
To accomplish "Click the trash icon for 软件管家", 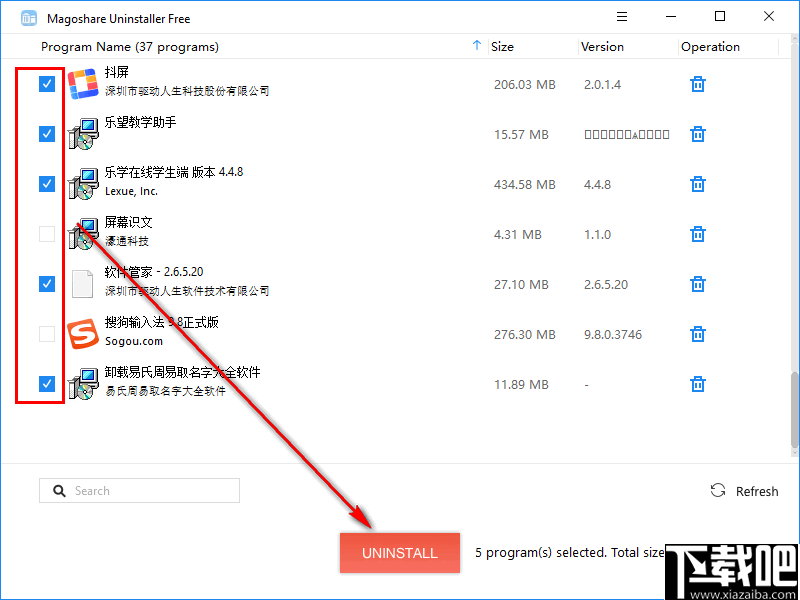I will tap(697, 284).
